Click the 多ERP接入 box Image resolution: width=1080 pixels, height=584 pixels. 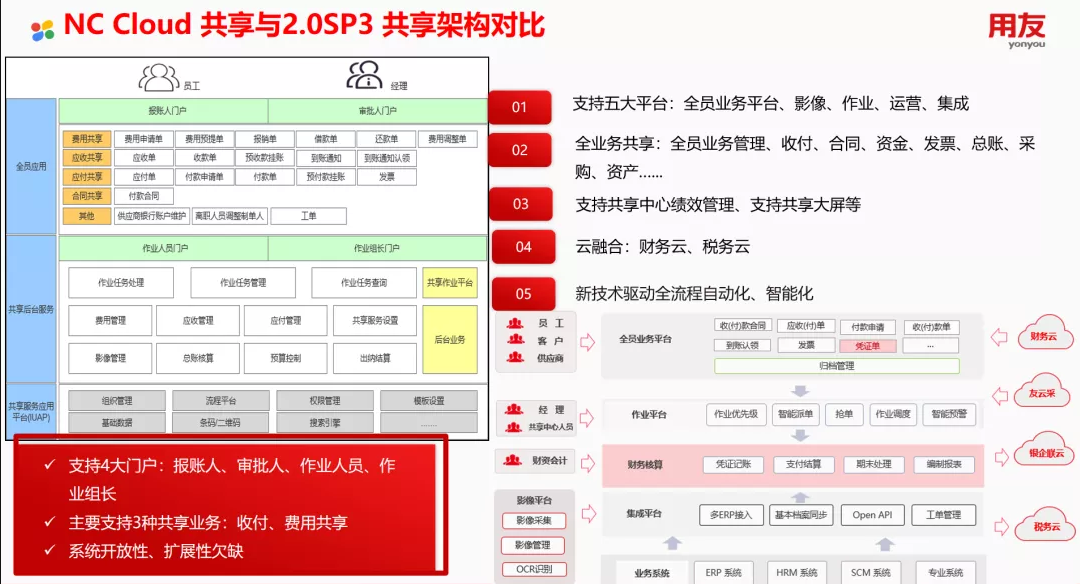click(x=731, y=515)
